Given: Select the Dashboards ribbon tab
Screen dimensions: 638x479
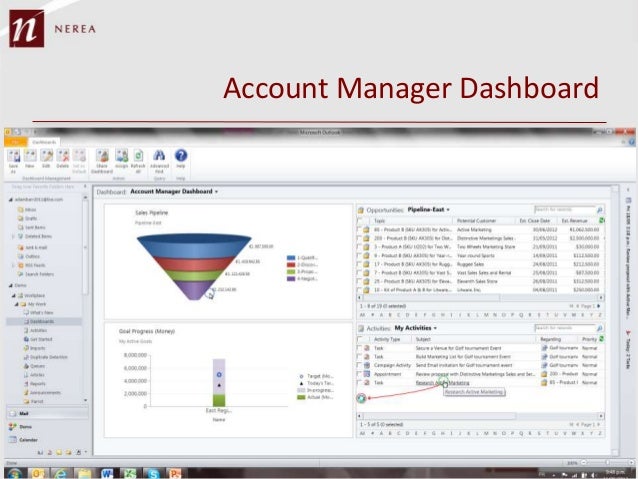Looking at the screenshot, I should point(44,142).
